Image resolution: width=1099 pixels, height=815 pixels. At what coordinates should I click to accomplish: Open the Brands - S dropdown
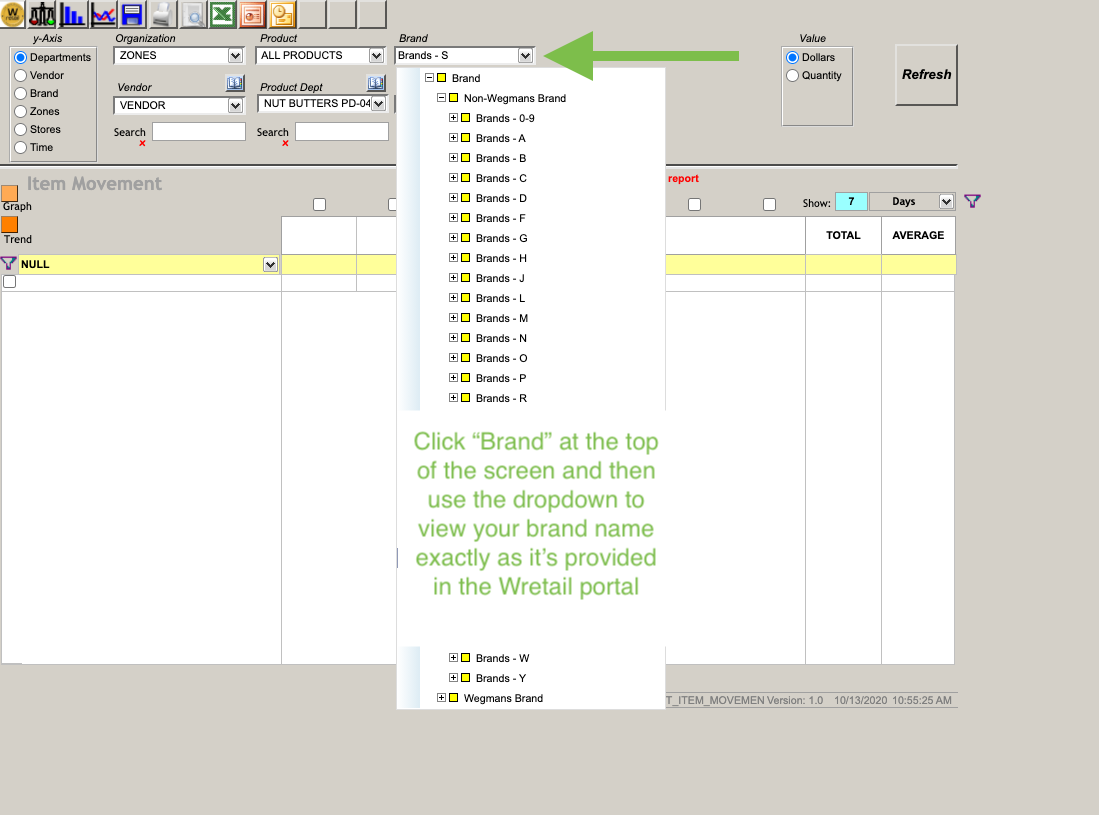tap(527, 55)
